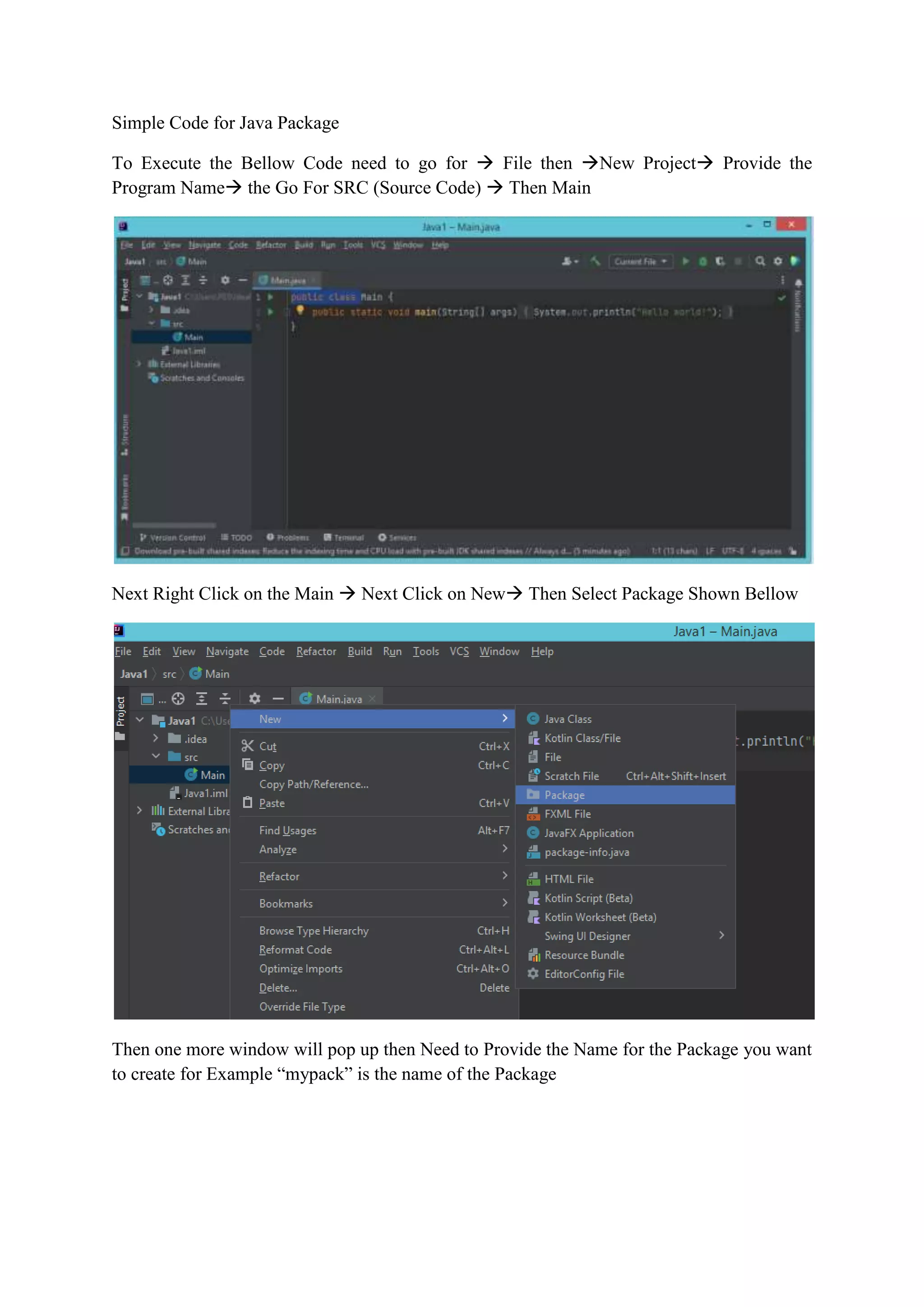Screen dimensions: 924x1307
Task: Toggle the TODO tool window
Action: tap(236, 538)
